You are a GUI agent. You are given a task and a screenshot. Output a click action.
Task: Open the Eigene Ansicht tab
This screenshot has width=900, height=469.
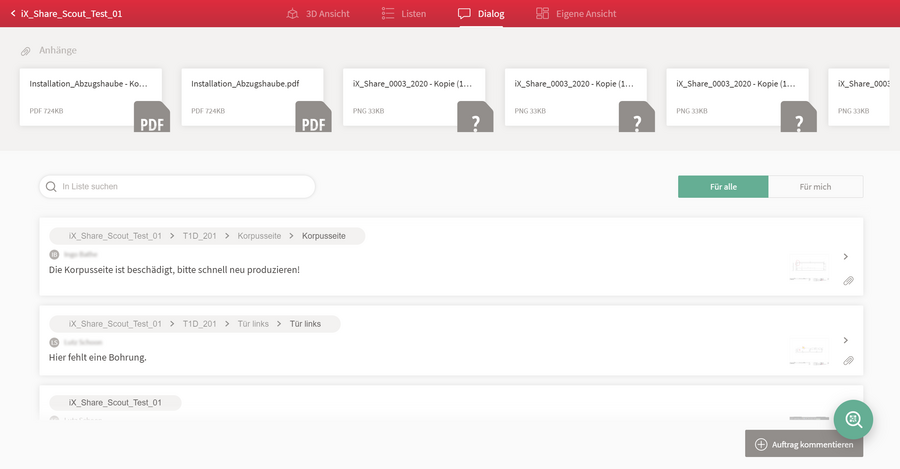[x=576, y=13]
